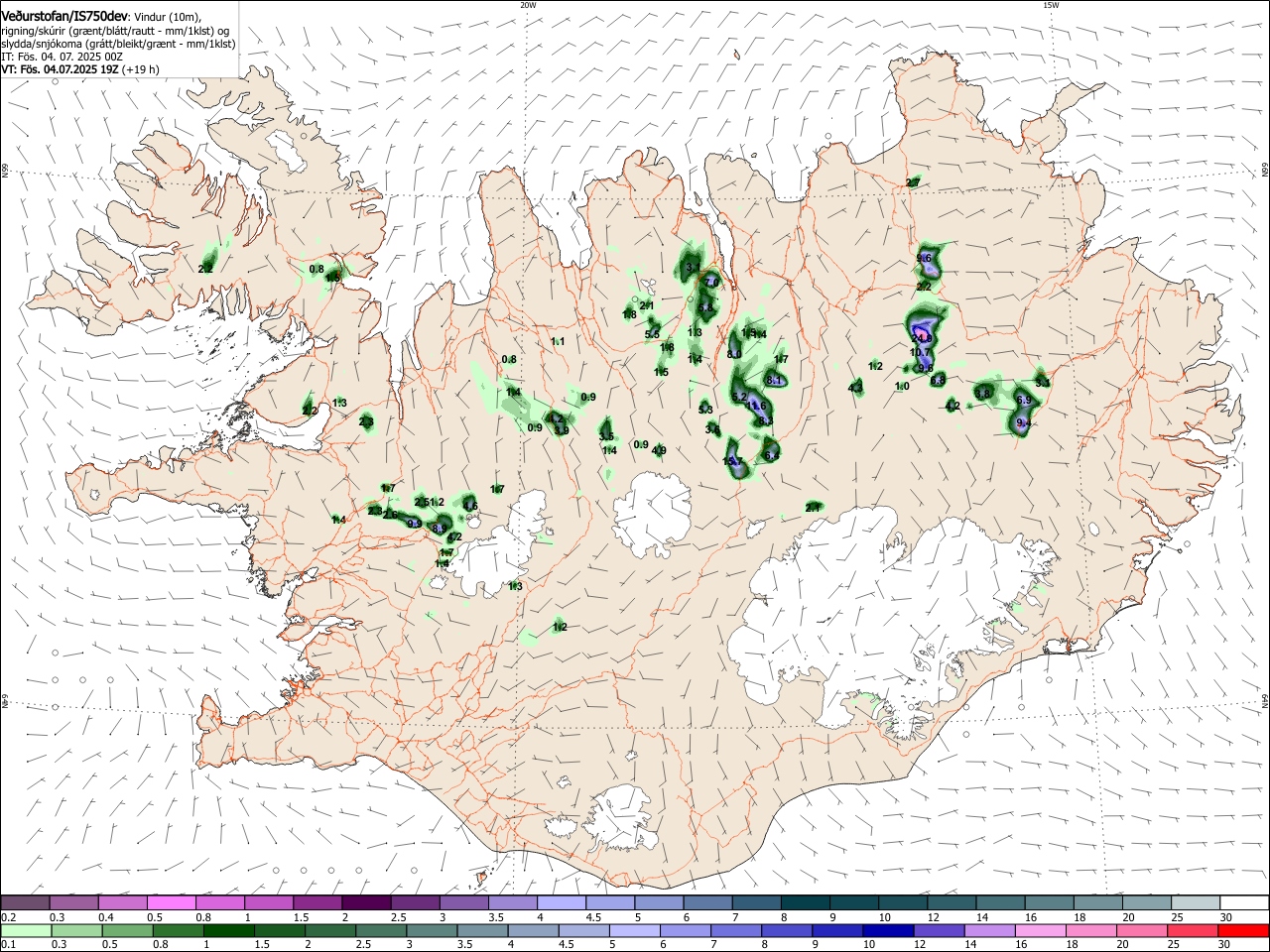
Task: Click the 'IT: Fös. 04. 07. 2025 00Z' initial time line
Action: tap(62, 57)
